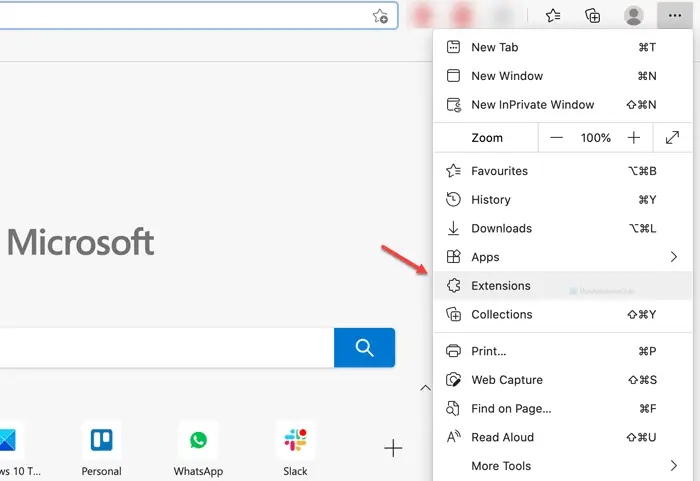The image size is (700, 481).
Task: Open Downloads from the menu
Action: click(x=563, y=228)
